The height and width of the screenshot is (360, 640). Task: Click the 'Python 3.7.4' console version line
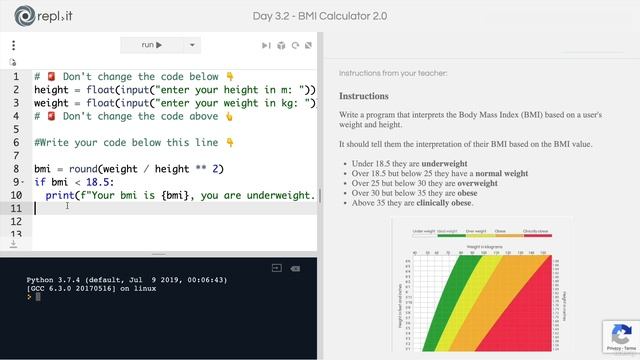127,280
